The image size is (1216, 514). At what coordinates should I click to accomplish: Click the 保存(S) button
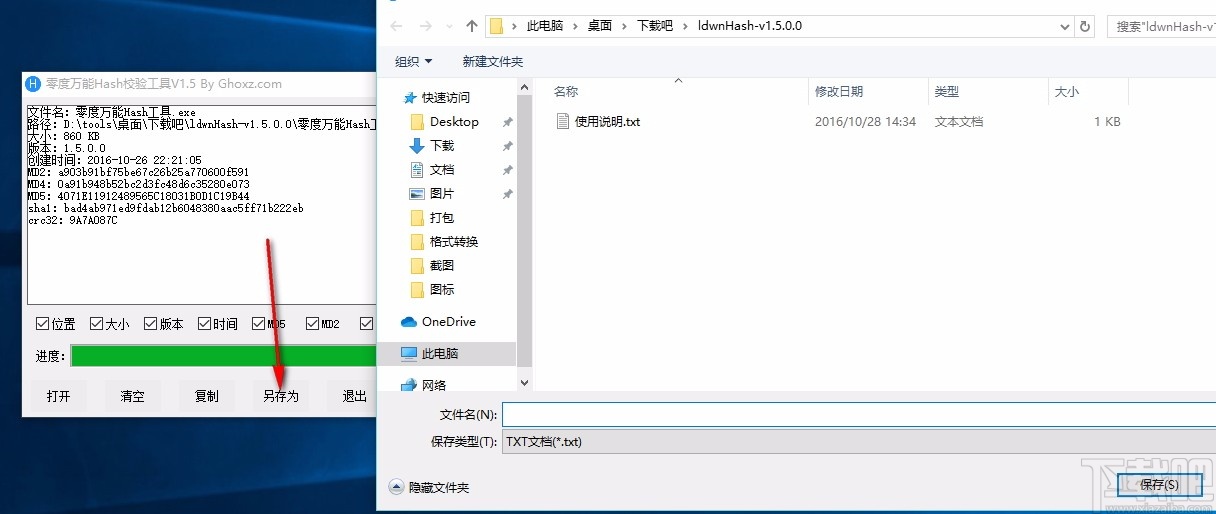coord(1160,485)
